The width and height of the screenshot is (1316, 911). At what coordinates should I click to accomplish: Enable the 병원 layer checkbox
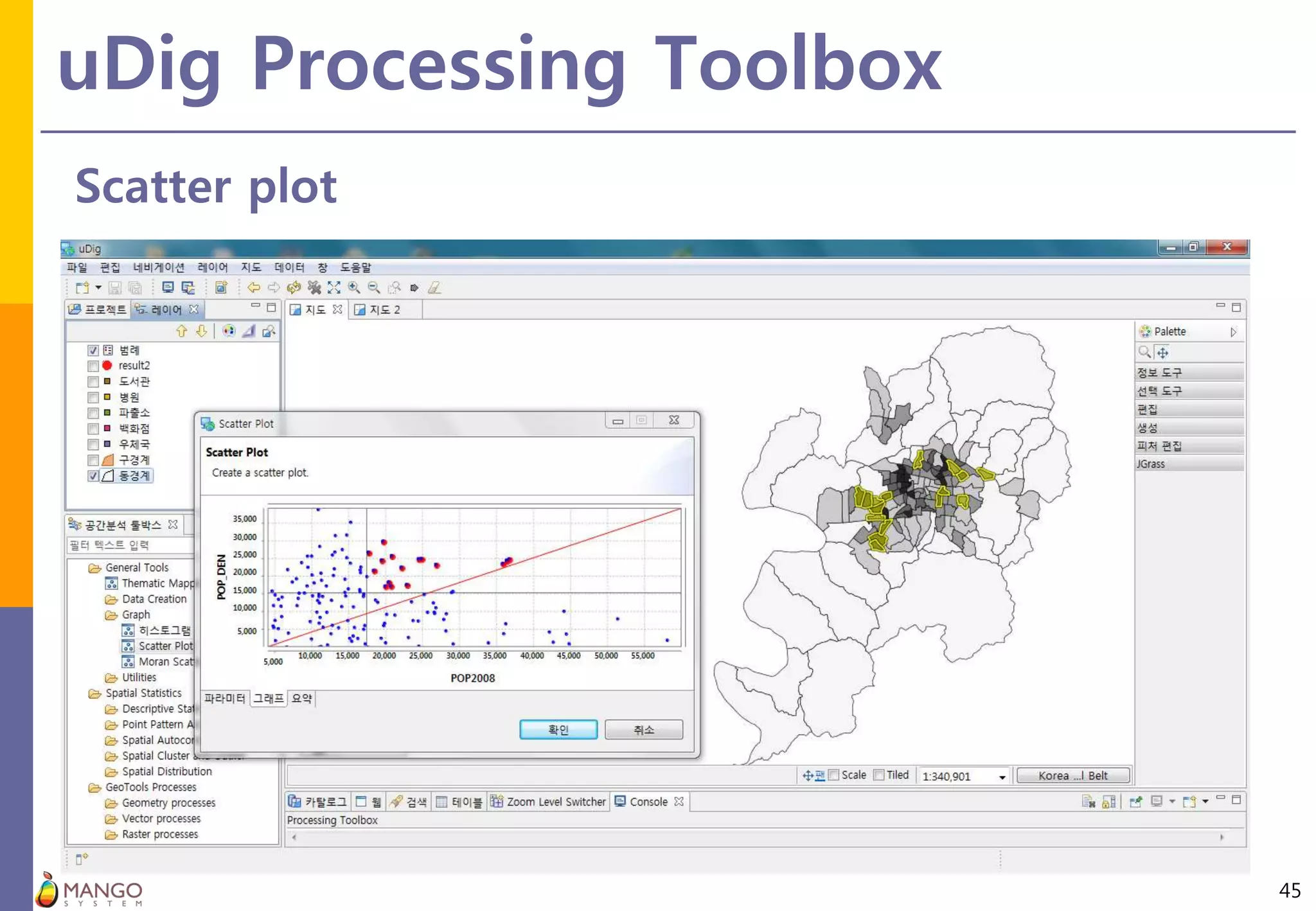pyautogui.click(x=93, y=397)
